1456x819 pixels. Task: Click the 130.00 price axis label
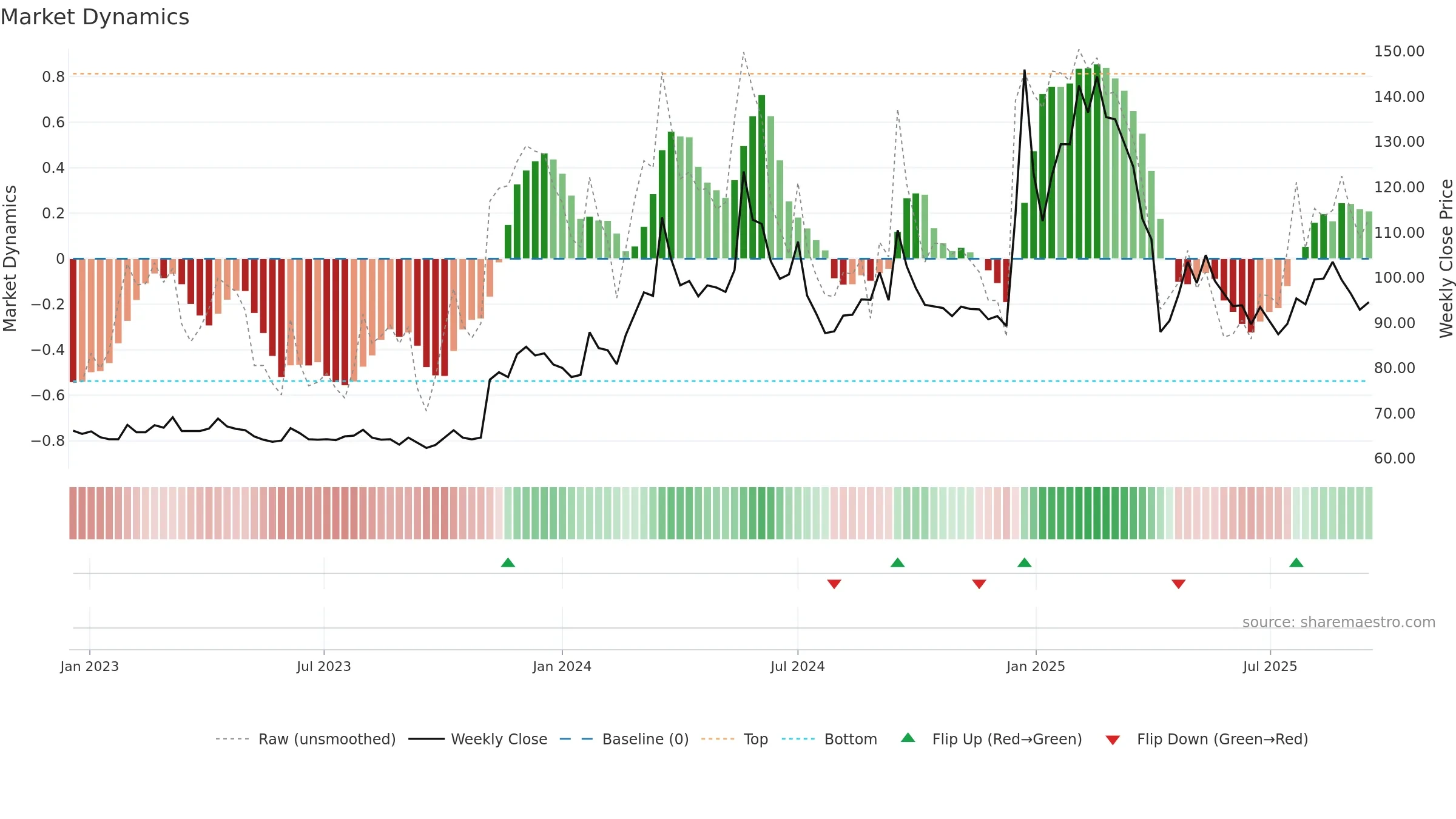[x=1400, y=141]
